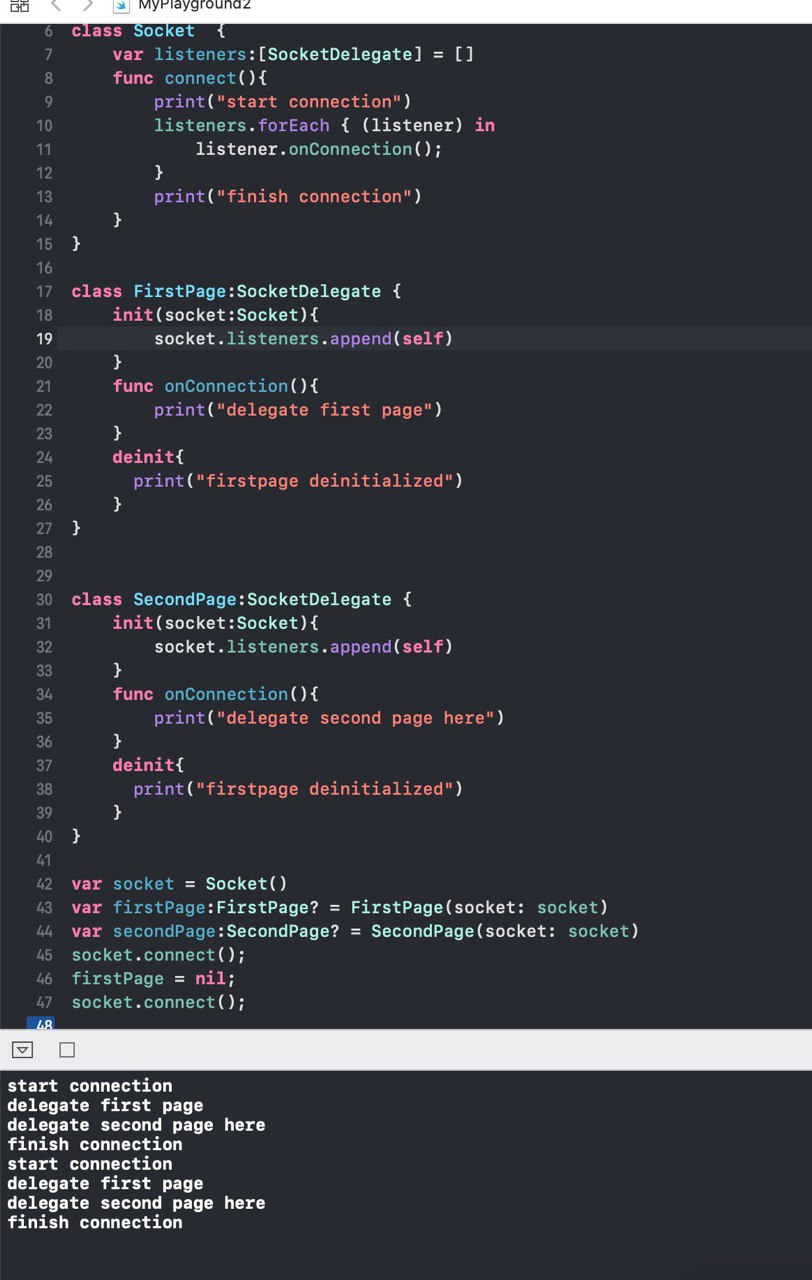The width and height of the screenshot is (812, 1280).
Task: Click last console "delegate second page here" line
Action: pyautogui.click(x=136, y=1203)
